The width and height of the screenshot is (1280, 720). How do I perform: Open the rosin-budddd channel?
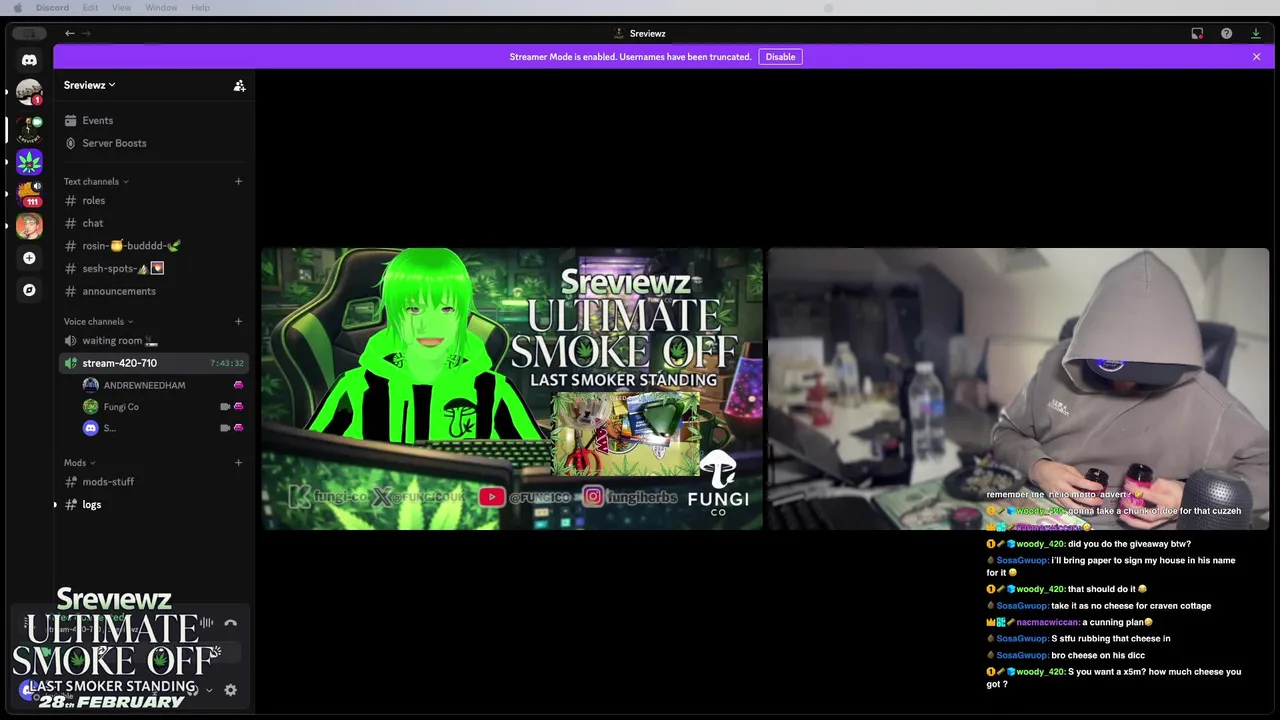coord(152,245)
